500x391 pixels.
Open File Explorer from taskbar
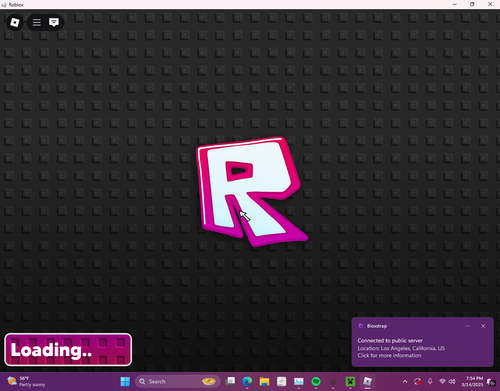click(x=264, y=381)
